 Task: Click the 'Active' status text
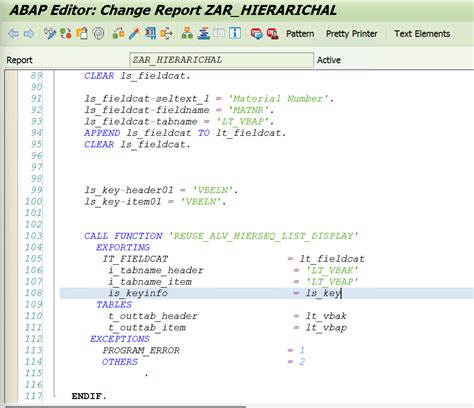point(329,60)
